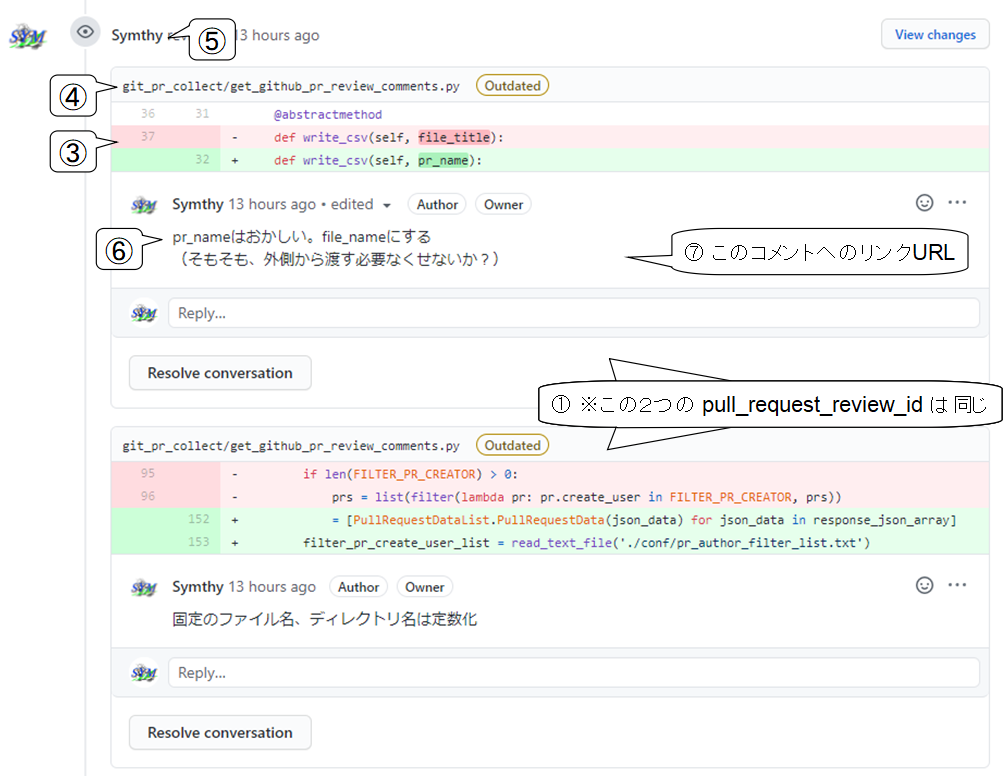Open three-dot menu on 固定のファイル名 comment
This screenshot has width=1007, height=780.
(957, 585)
